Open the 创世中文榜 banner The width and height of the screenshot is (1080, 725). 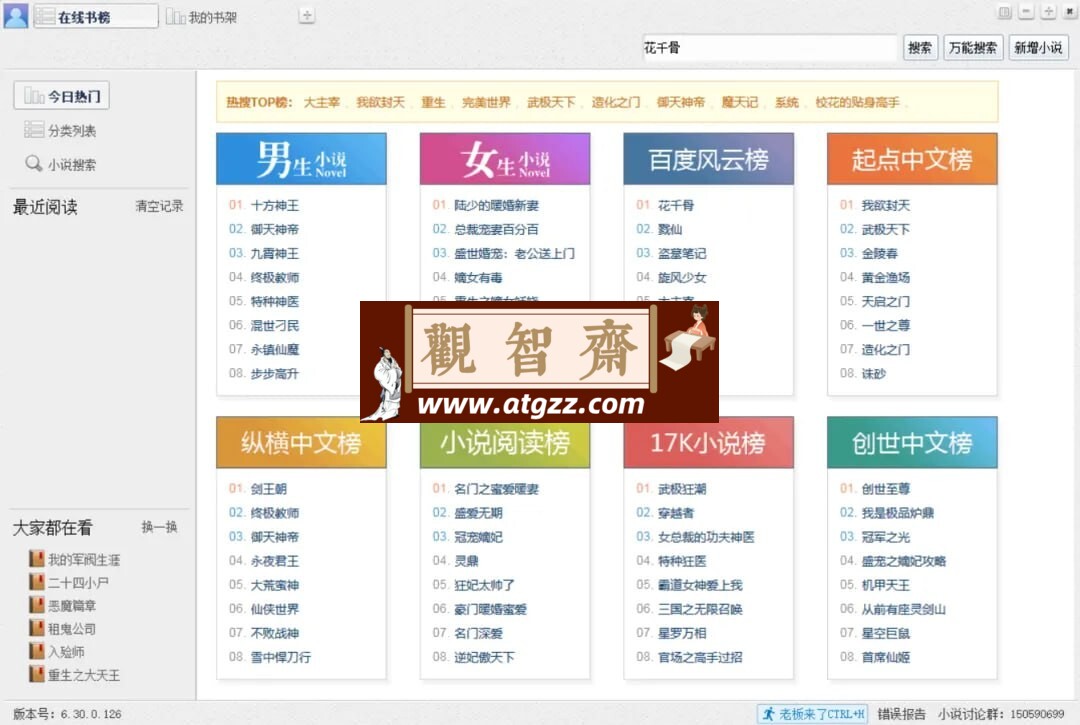tap(912, 442)
